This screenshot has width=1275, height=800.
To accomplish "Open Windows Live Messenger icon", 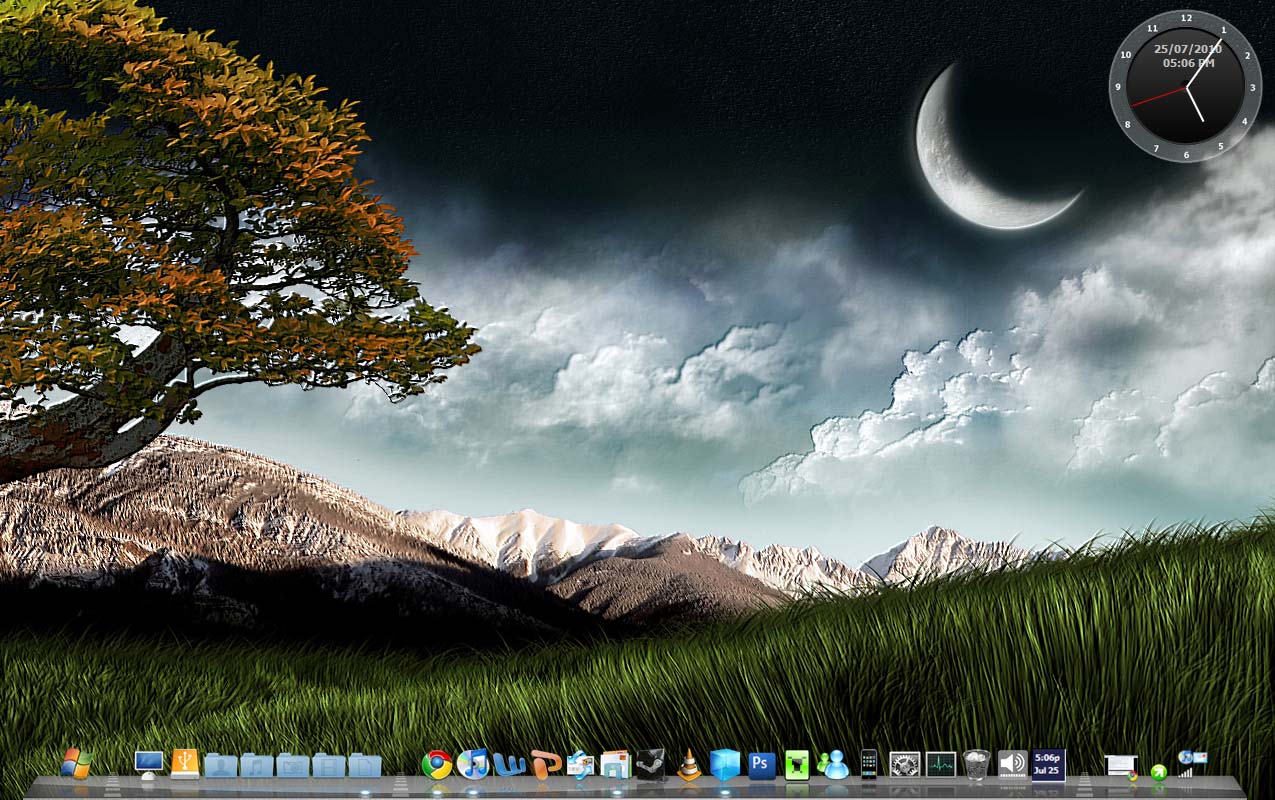I will point(832,765).
